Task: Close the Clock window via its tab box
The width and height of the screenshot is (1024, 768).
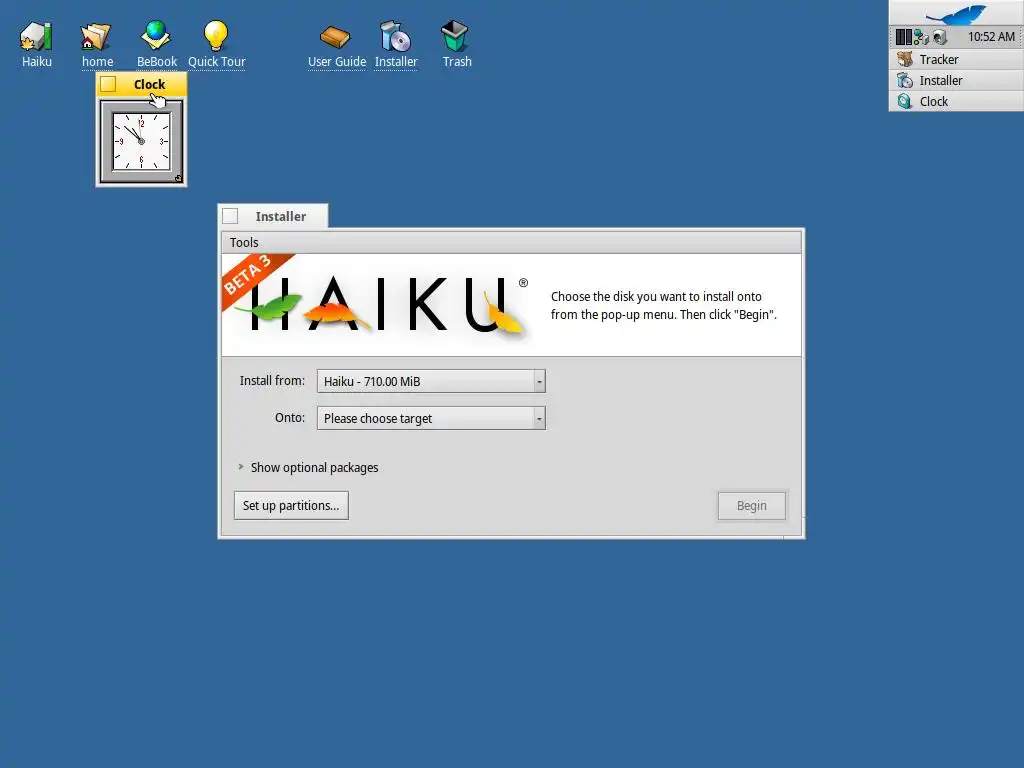Action: (108, 84)
